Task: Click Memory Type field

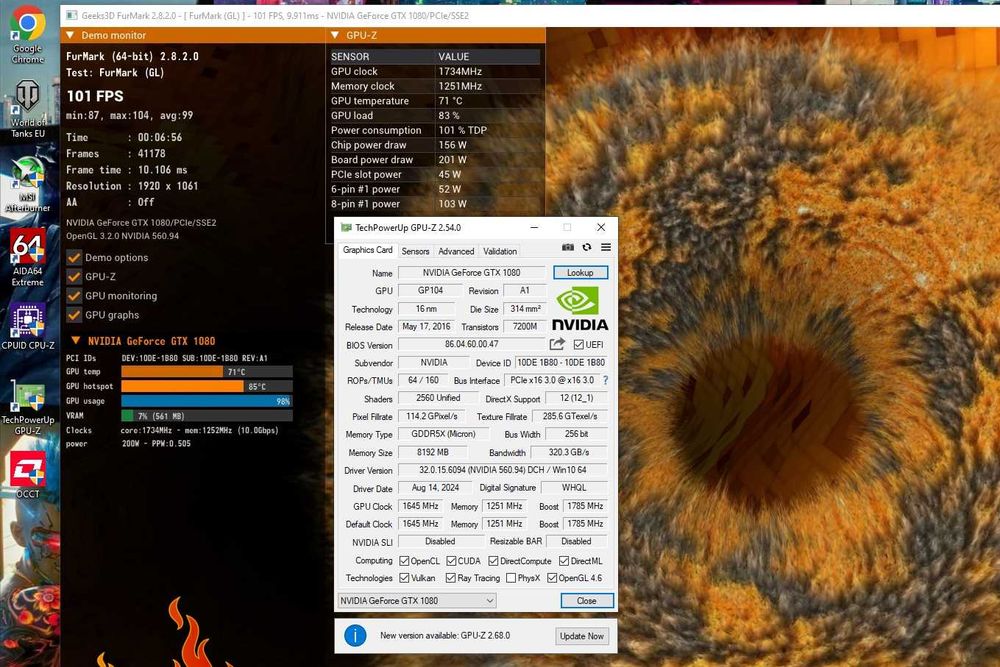Action: [x=443, y=434]
